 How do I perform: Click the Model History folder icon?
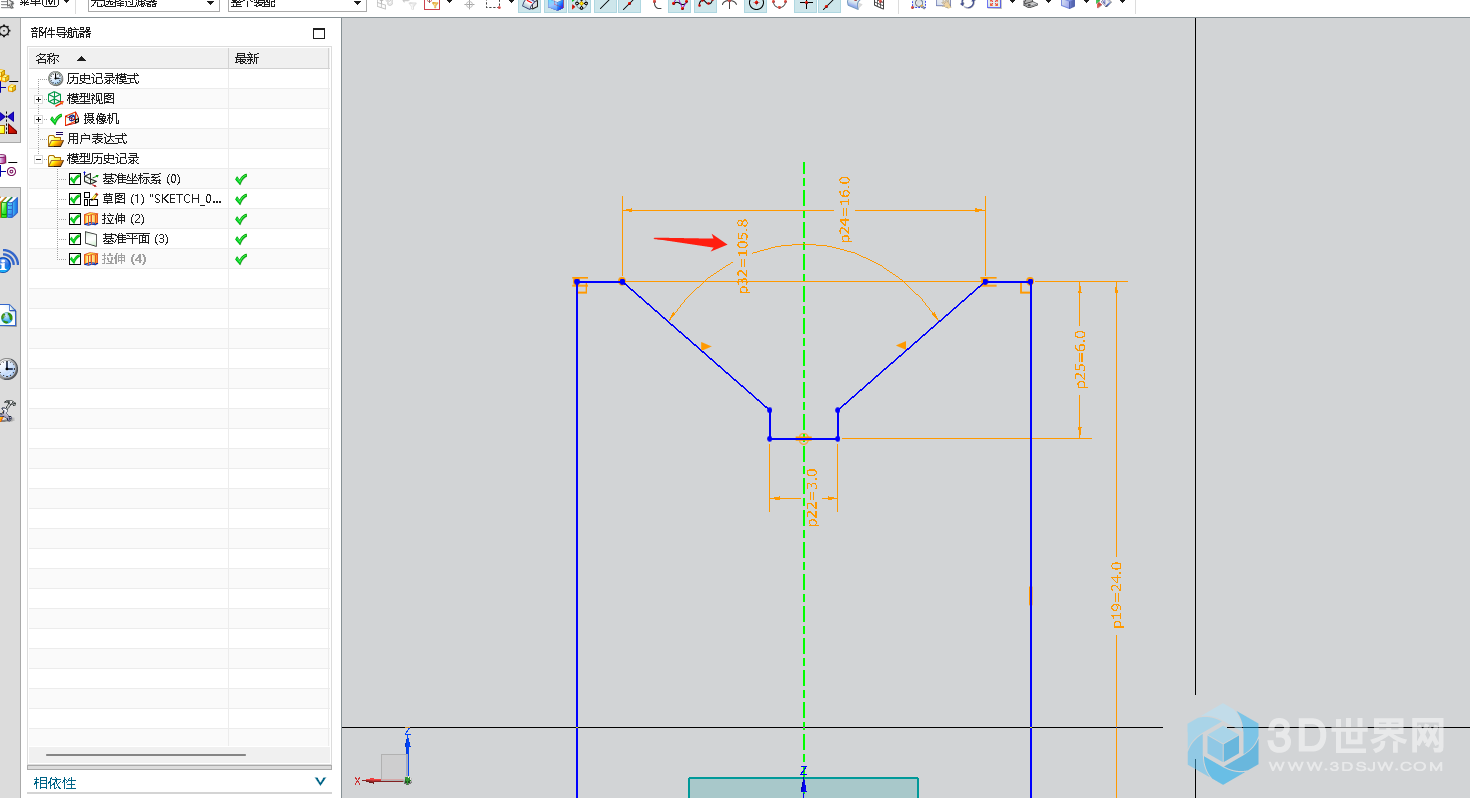point(55,158)
